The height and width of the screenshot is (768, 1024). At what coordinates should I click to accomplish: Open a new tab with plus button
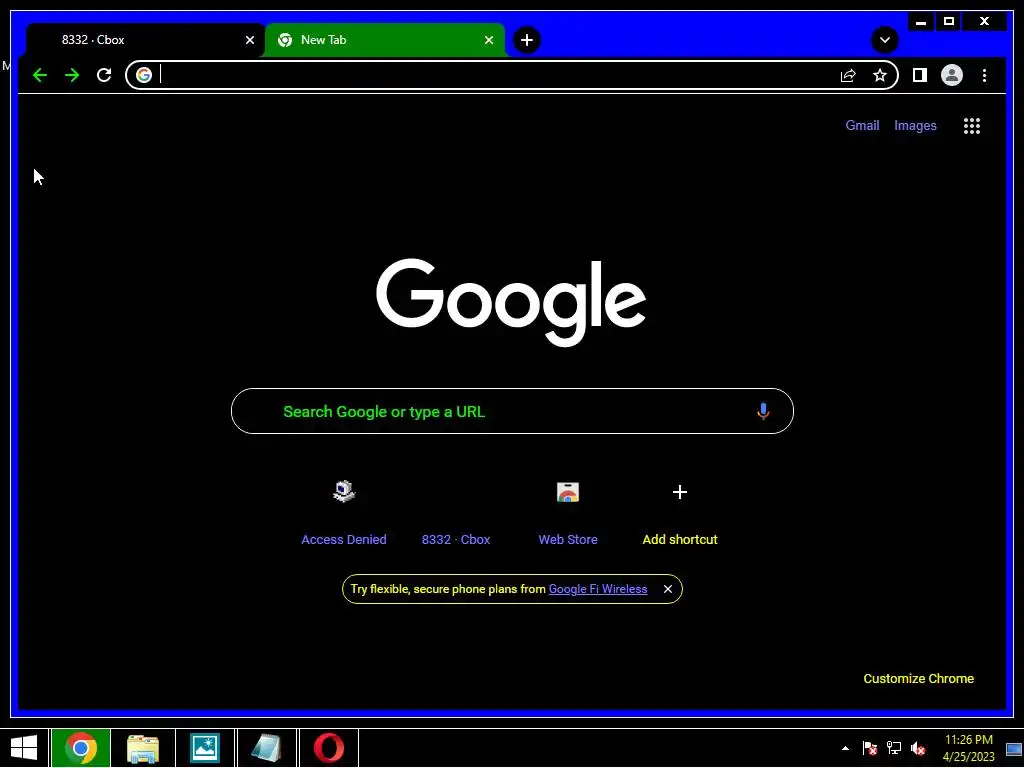[x=526, y=40]
